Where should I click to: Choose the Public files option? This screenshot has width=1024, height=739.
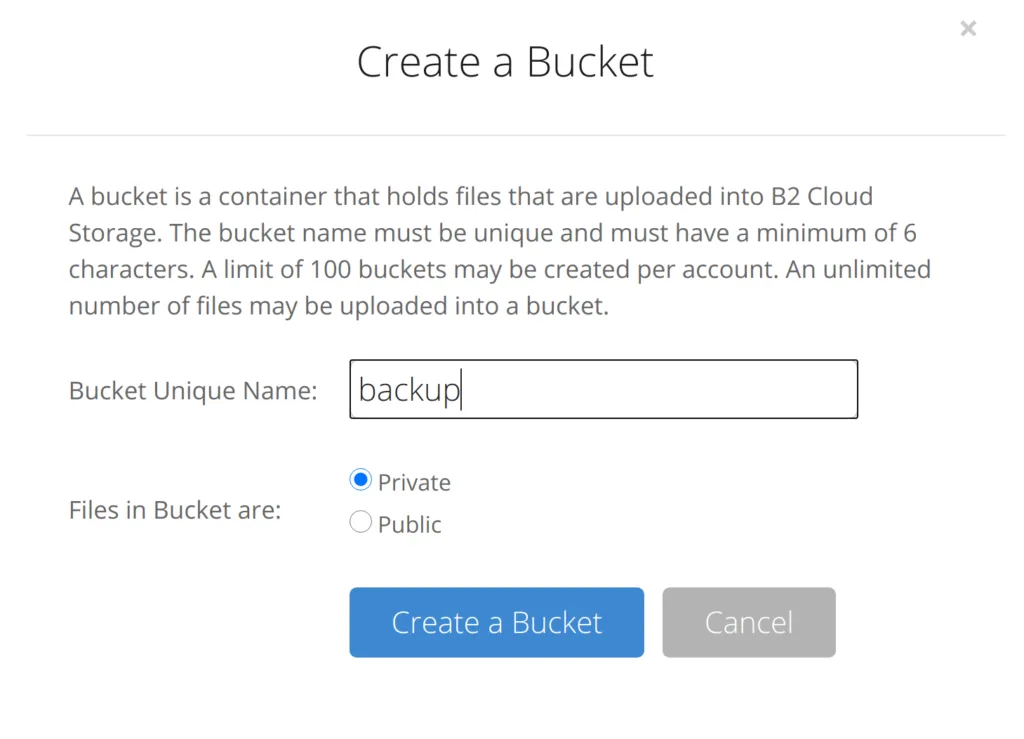[x=360, y=523]
